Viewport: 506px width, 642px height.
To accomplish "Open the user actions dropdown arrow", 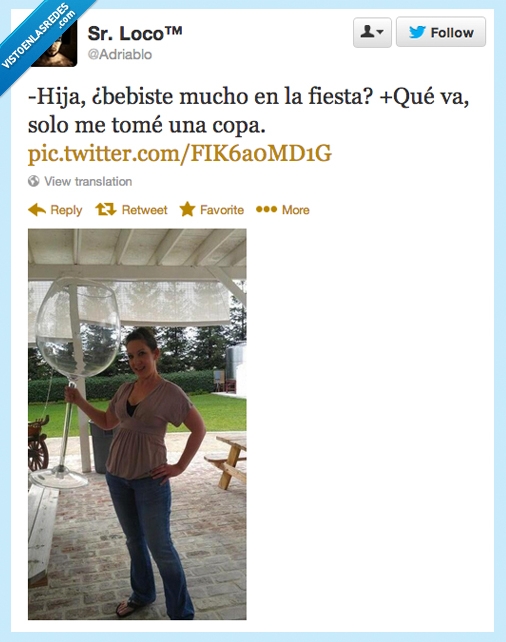I will click(x=380, y=32).
